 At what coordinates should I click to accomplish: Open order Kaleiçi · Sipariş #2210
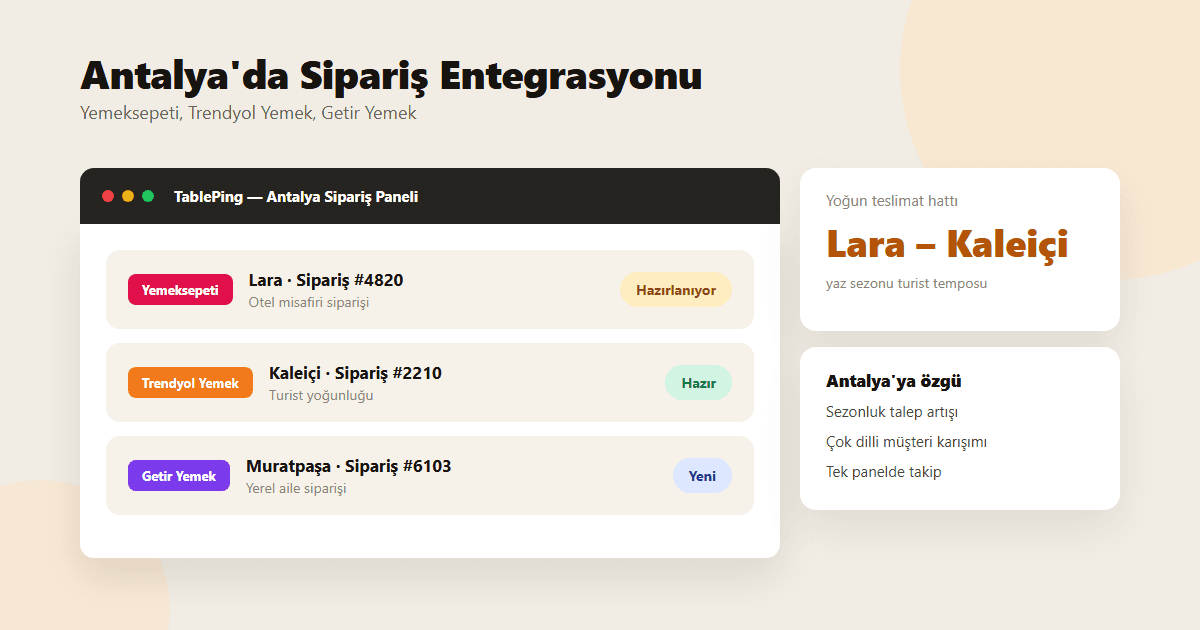tap(430, 383)
